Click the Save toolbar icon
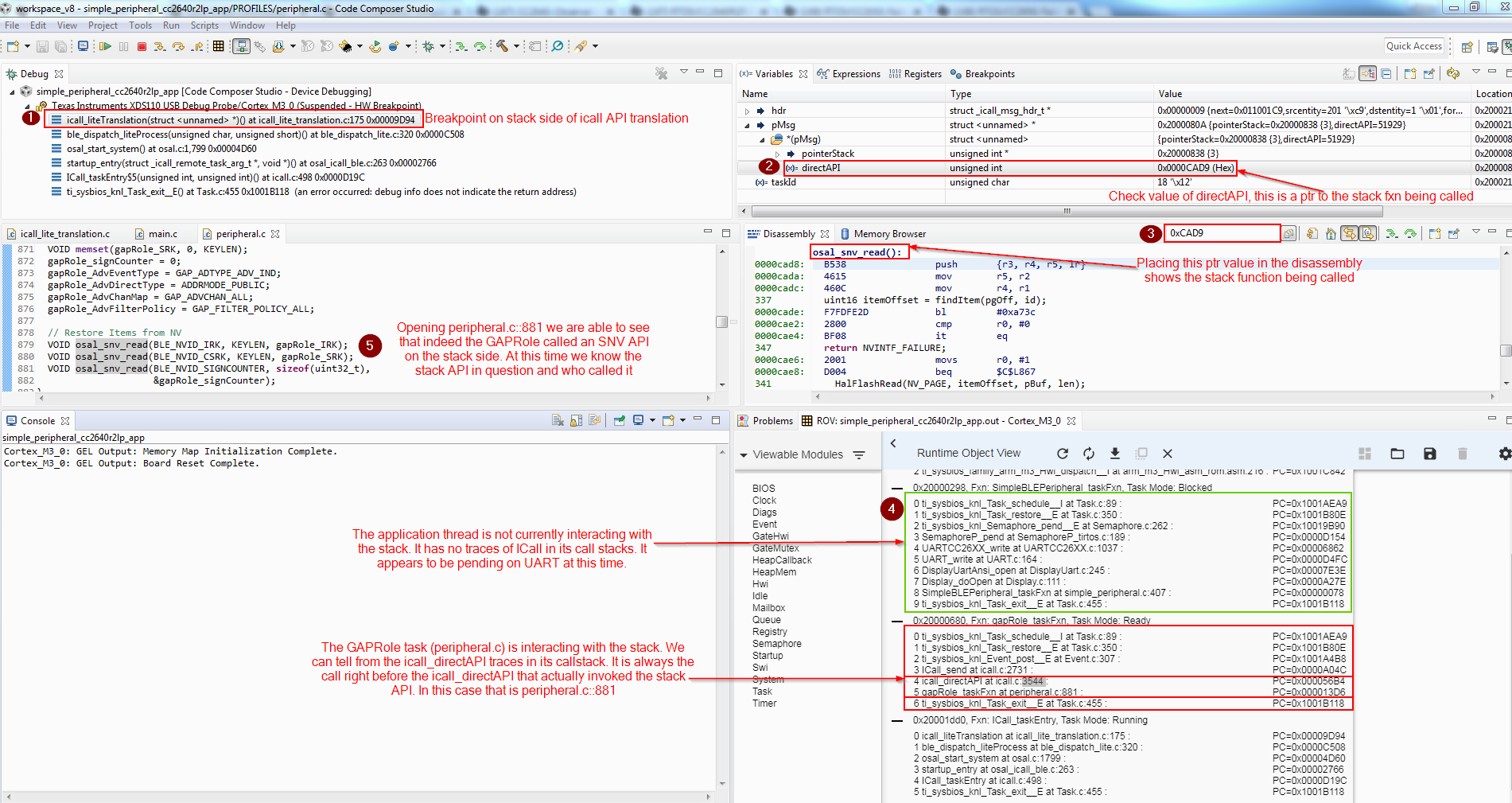Image resolution: width=1512 pixels, height=803 pixels. [43, 47]
